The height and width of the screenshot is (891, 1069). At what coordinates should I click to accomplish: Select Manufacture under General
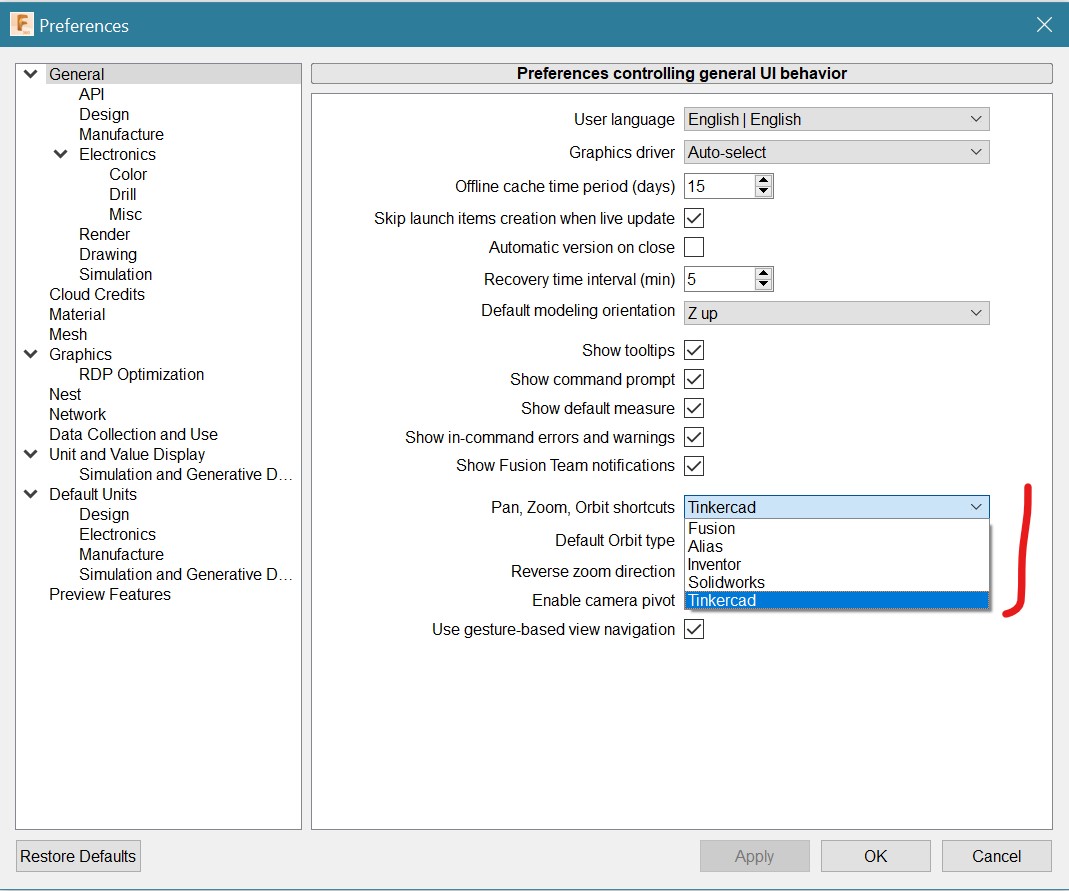(121, 134)
